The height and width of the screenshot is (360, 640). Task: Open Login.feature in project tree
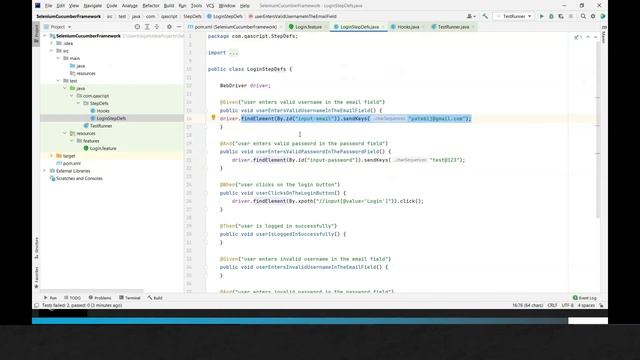coord(100,148)
